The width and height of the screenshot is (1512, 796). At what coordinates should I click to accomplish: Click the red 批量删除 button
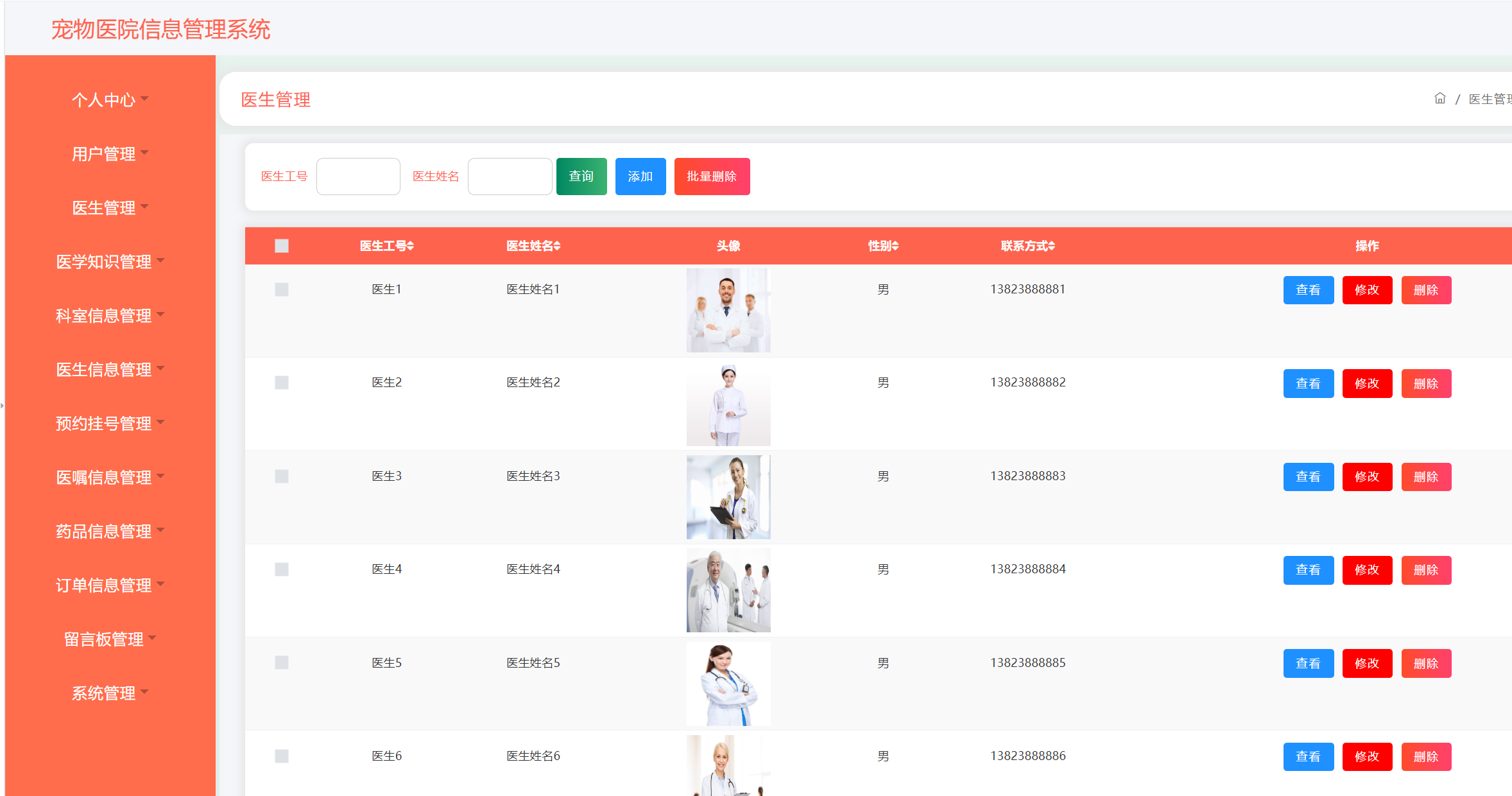[712, 177]
